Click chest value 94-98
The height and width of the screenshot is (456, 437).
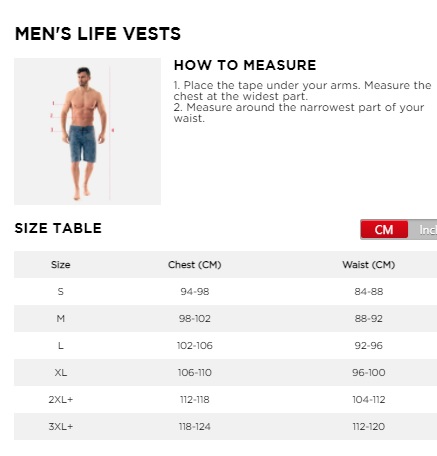[195, 292]
